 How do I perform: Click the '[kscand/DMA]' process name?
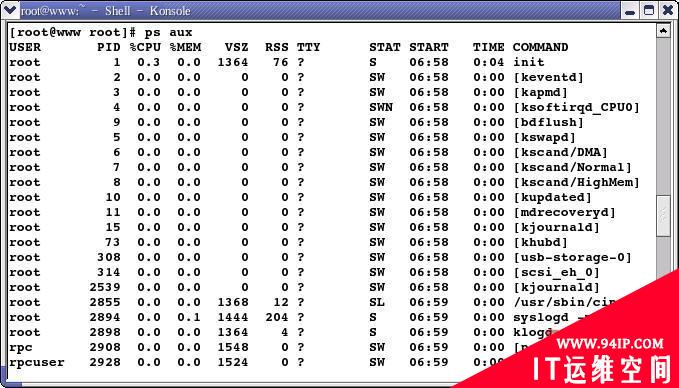click(560, 152)
